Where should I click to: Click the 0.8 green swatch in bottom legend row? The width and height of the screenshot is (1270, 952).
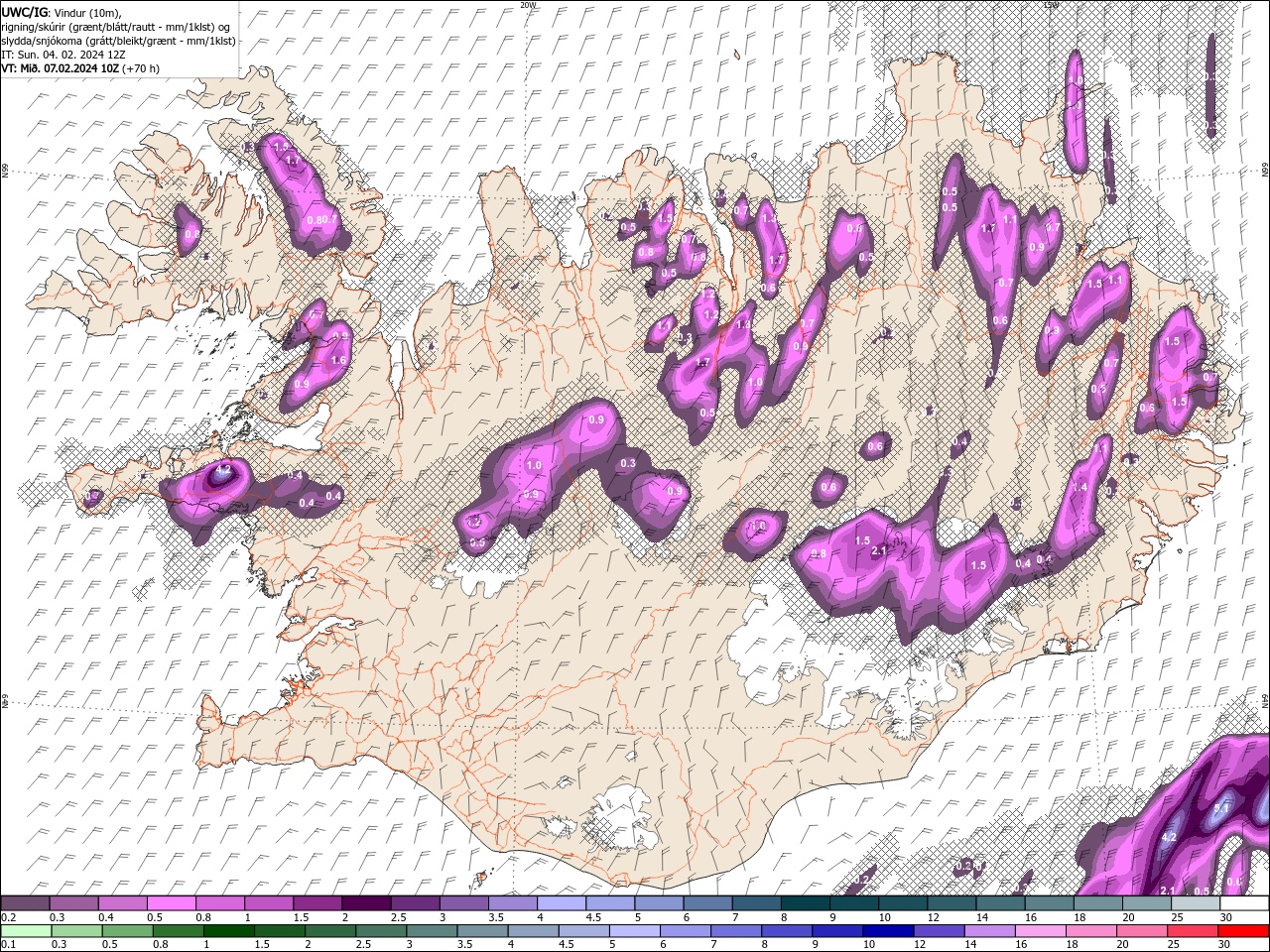[178, 931]
